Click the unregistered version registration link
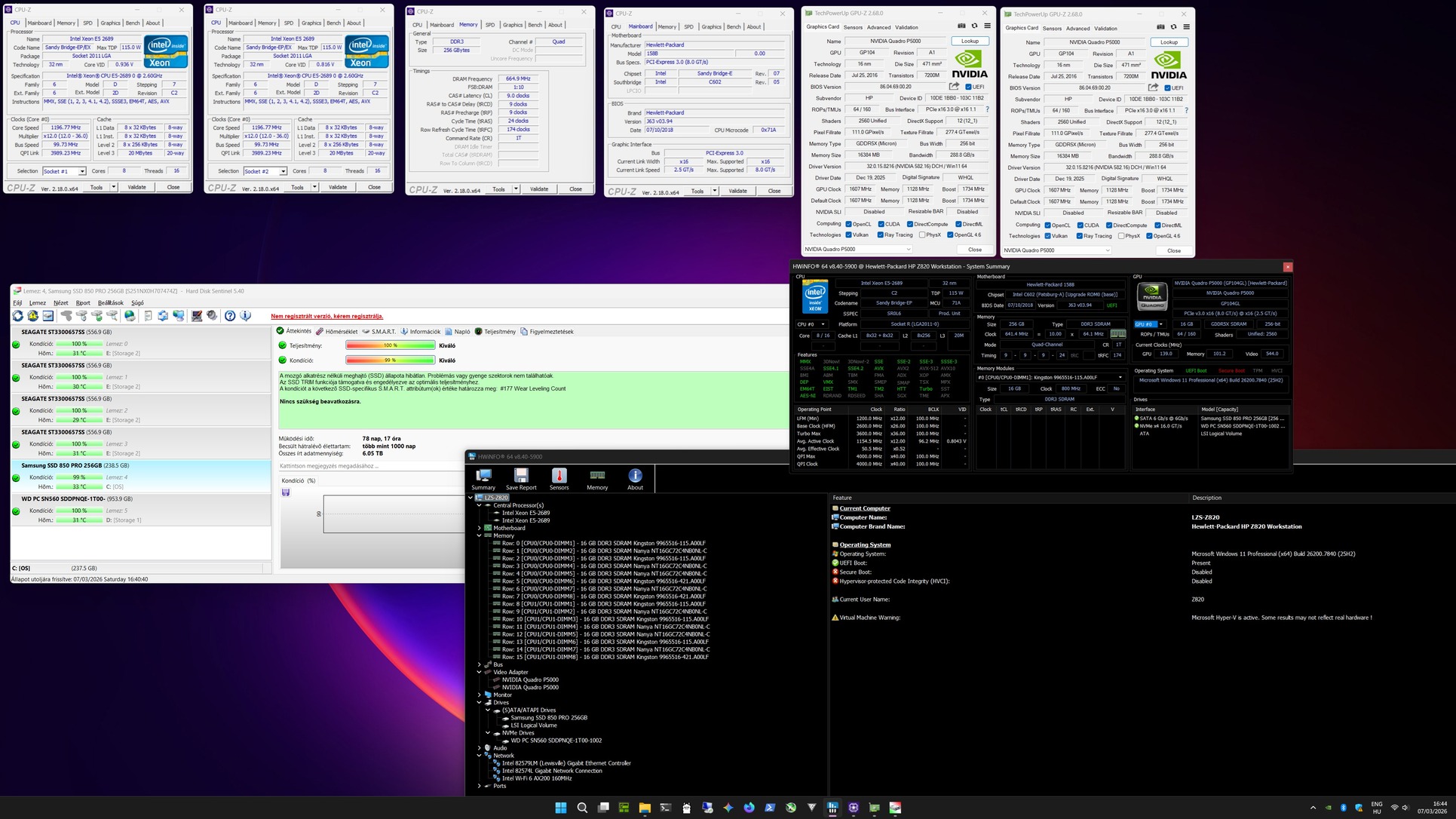The image size is (1456, 819). [x=326, y=316]
